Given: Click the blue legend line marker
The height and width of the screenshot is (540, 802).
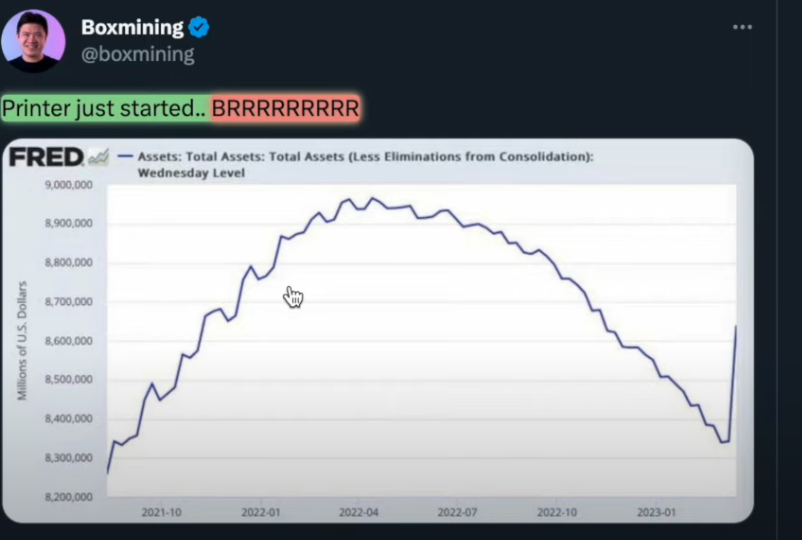Looking at the screenshot, I should click(126, 157).
